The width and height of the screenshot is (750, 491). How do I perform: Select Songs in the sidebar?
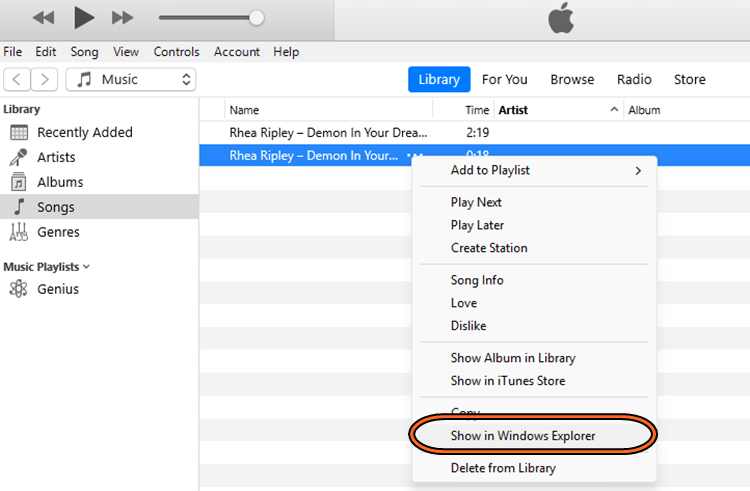coord(99,207)
